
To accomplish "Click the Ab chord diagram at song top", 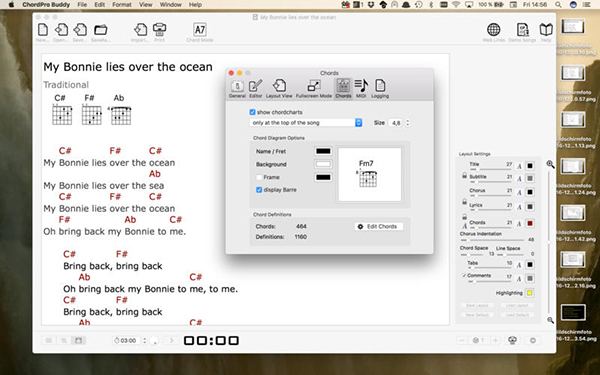I will (x=120, y=115).
